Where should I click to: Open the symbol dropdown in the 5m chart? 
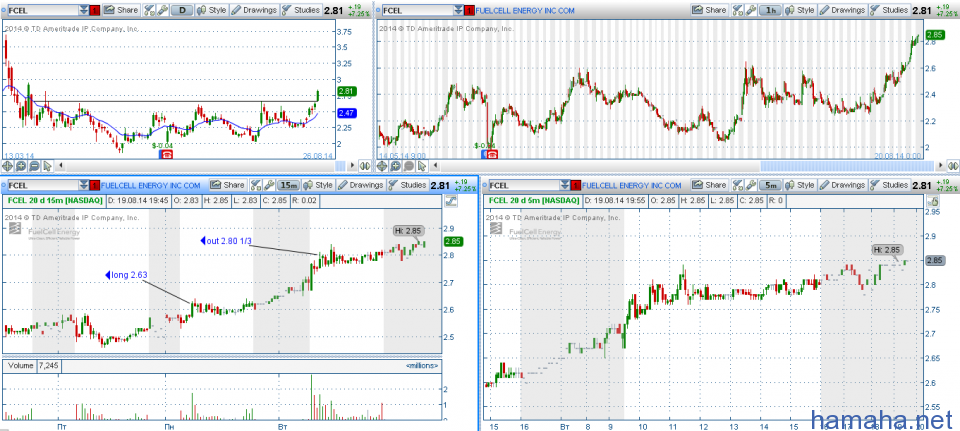click(564, 186)
